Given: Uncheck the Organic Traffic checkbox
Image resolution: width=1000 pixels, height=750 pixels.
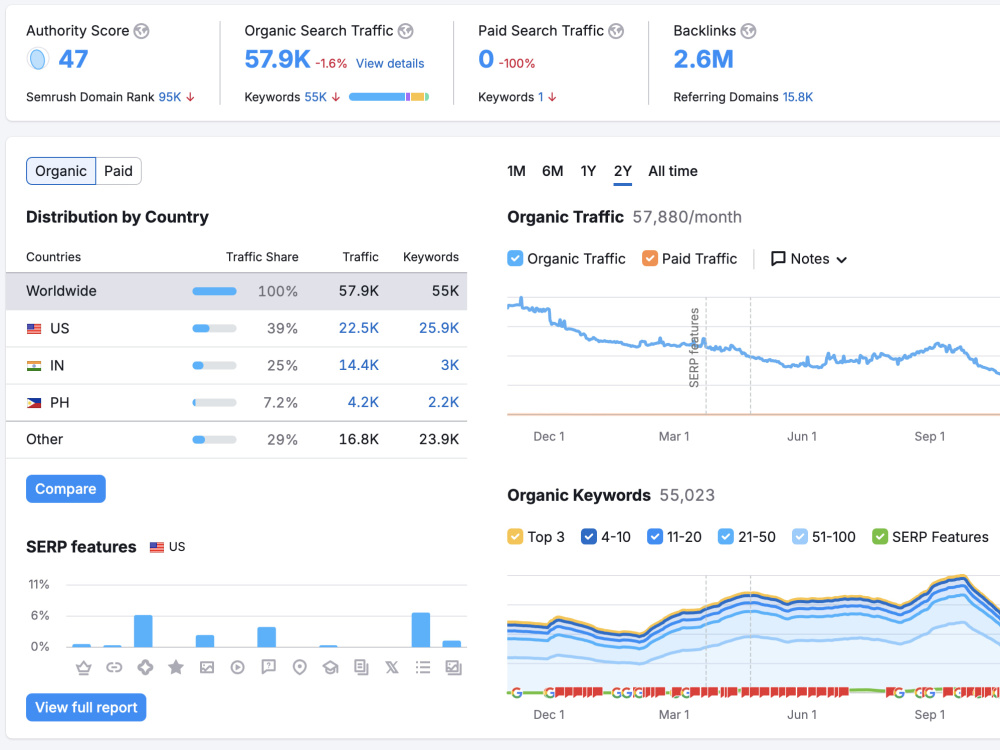Looking at the screenshot, I should tap(515, 258).
